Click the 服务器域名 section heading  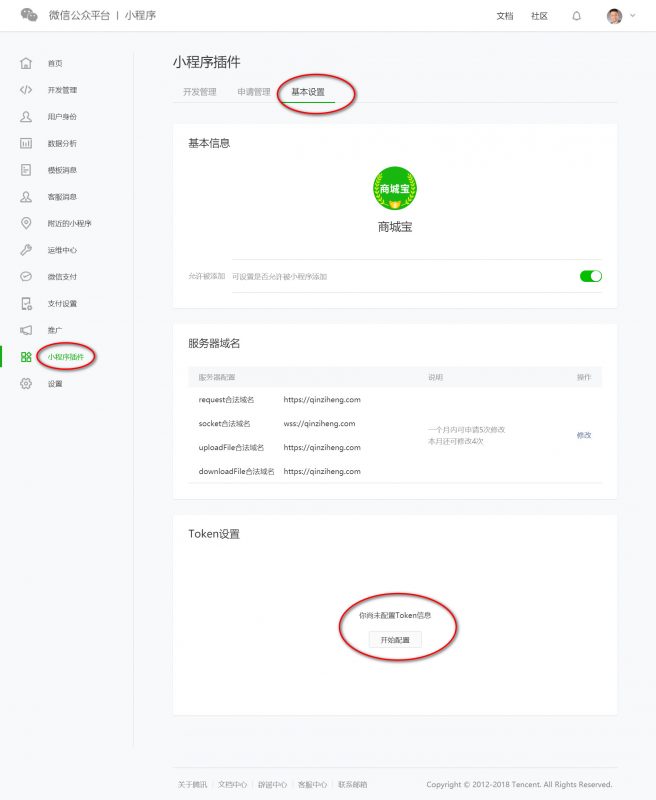(214, 343)
